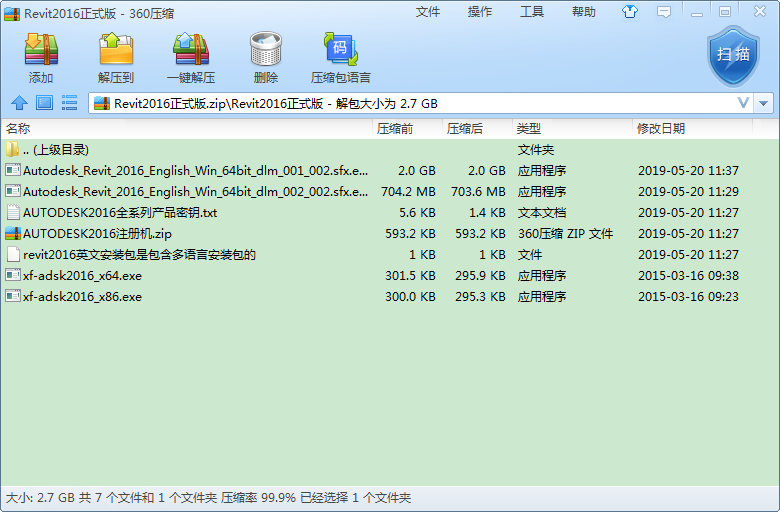Click the 360压缩 ZIP 文件 type cell

click(x=565, y=233)
